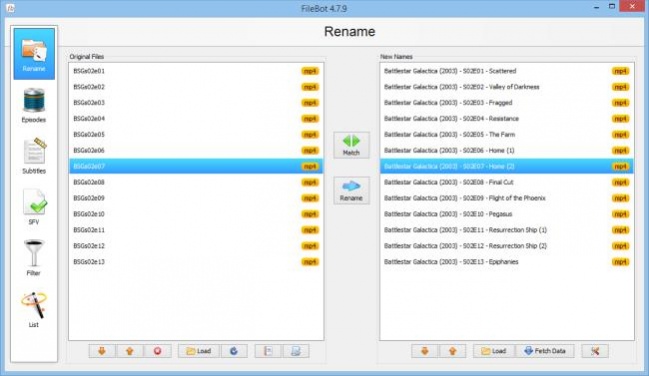649x376 pixels.
Task: Select new name S02E01 - Scattered
Action: pyautogui.click(x=507, y=71)
